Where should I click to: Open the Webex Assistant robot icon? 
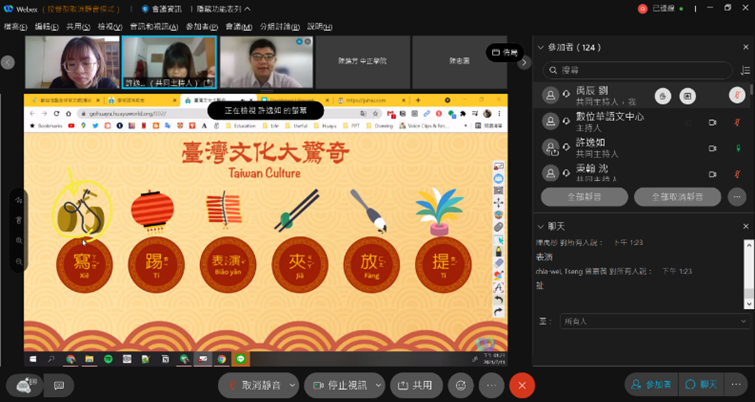pos(23,385)
